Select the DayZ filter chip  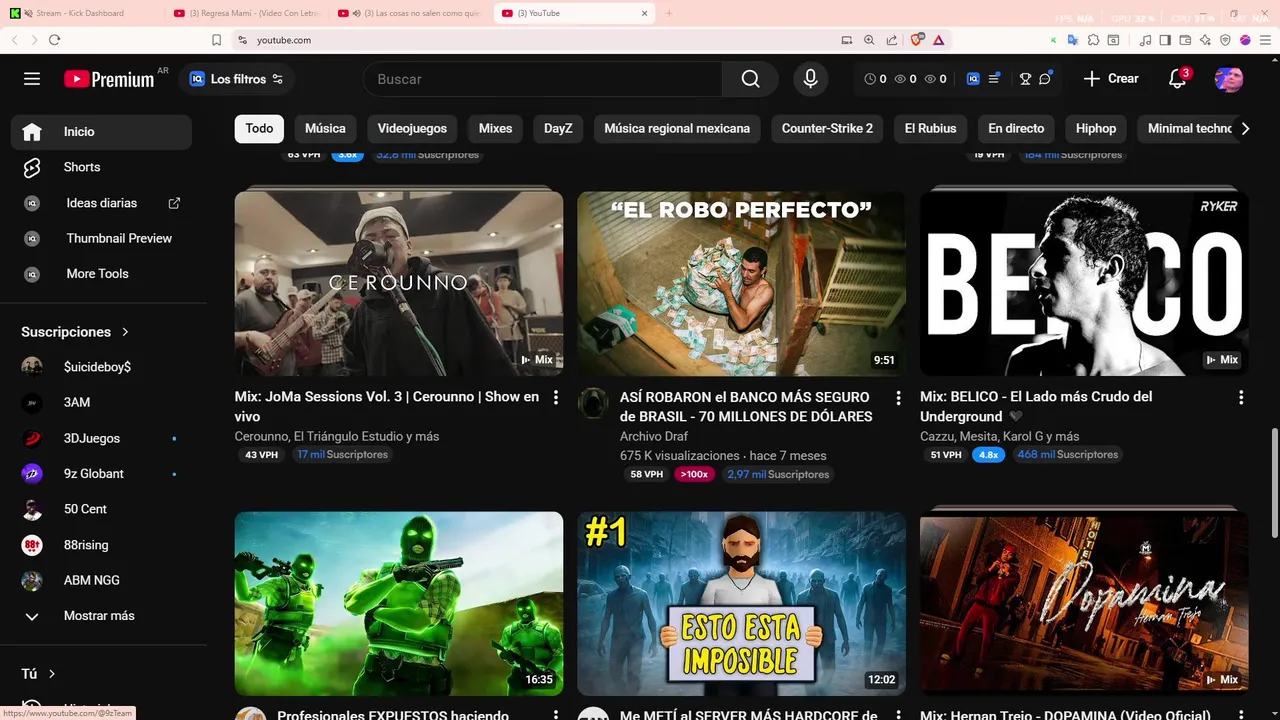point(558,128)
